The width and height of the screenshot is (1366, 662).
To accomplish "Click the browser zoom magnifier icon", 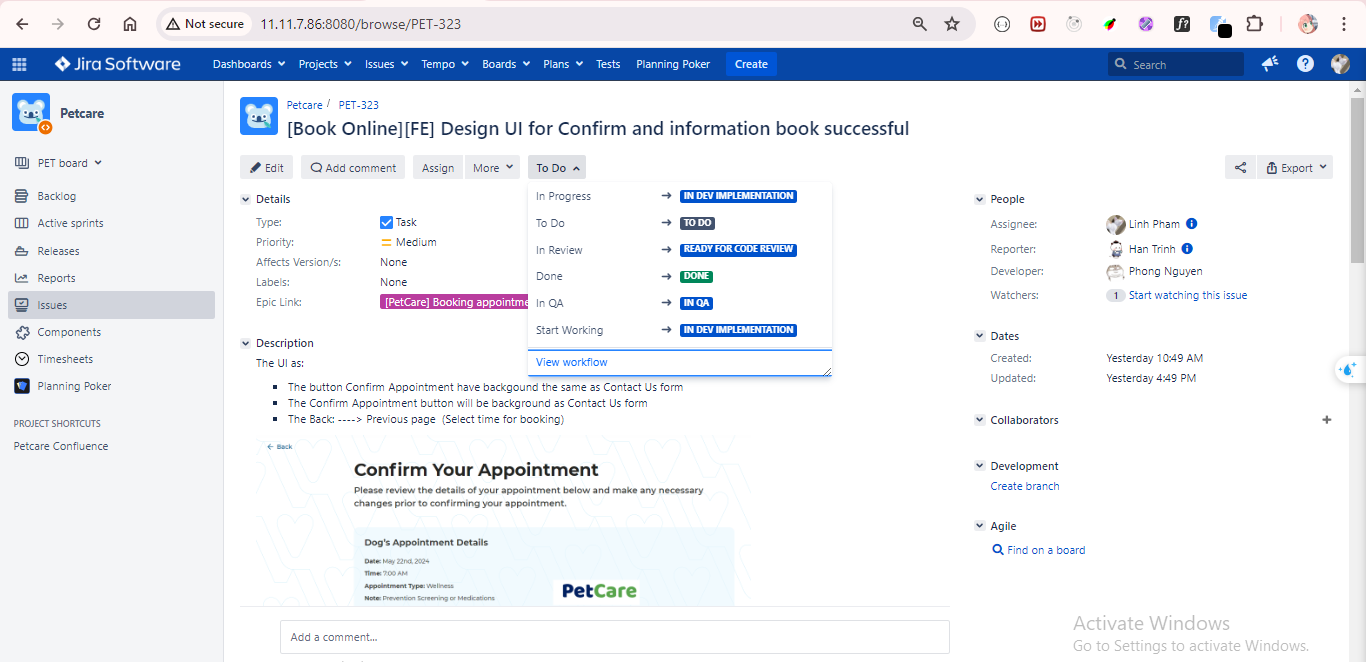I will coord(919,24).
